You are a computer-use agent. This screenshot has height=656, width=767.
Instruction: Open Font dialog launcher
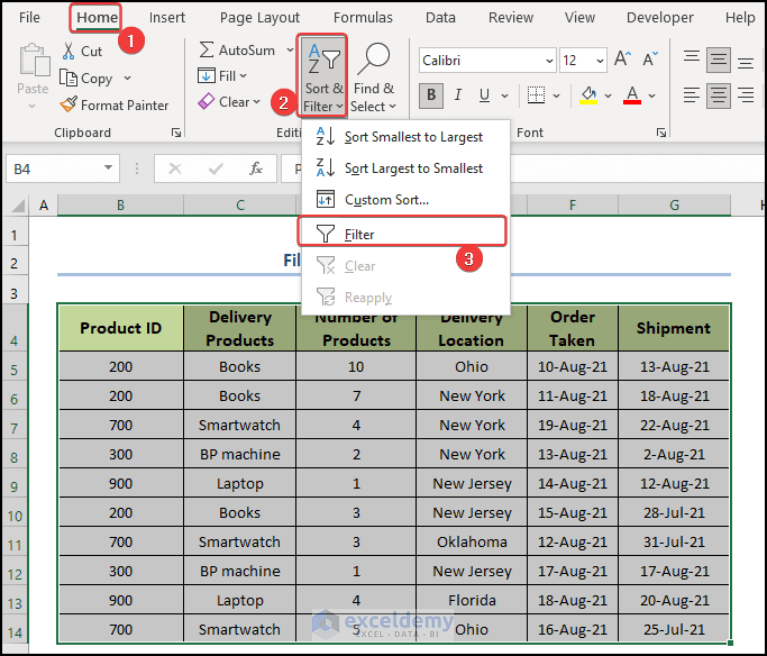click(x=661, y=133)
